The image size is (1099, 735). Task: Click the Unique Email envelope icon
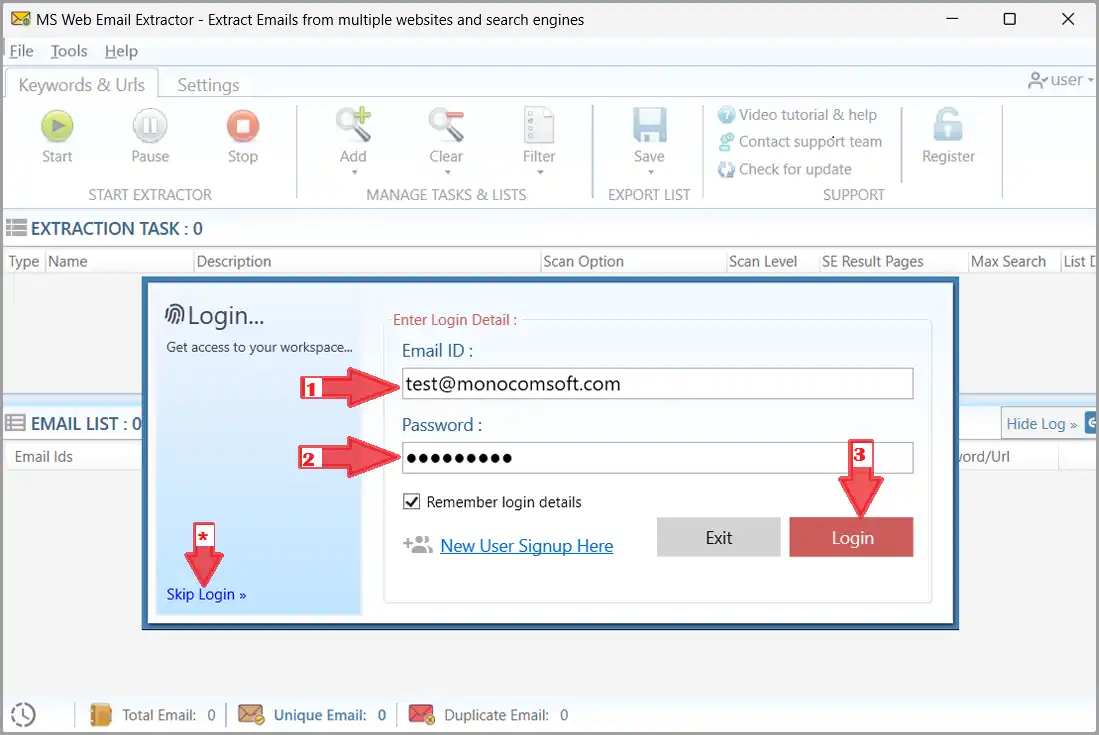[x=251, y=715]
